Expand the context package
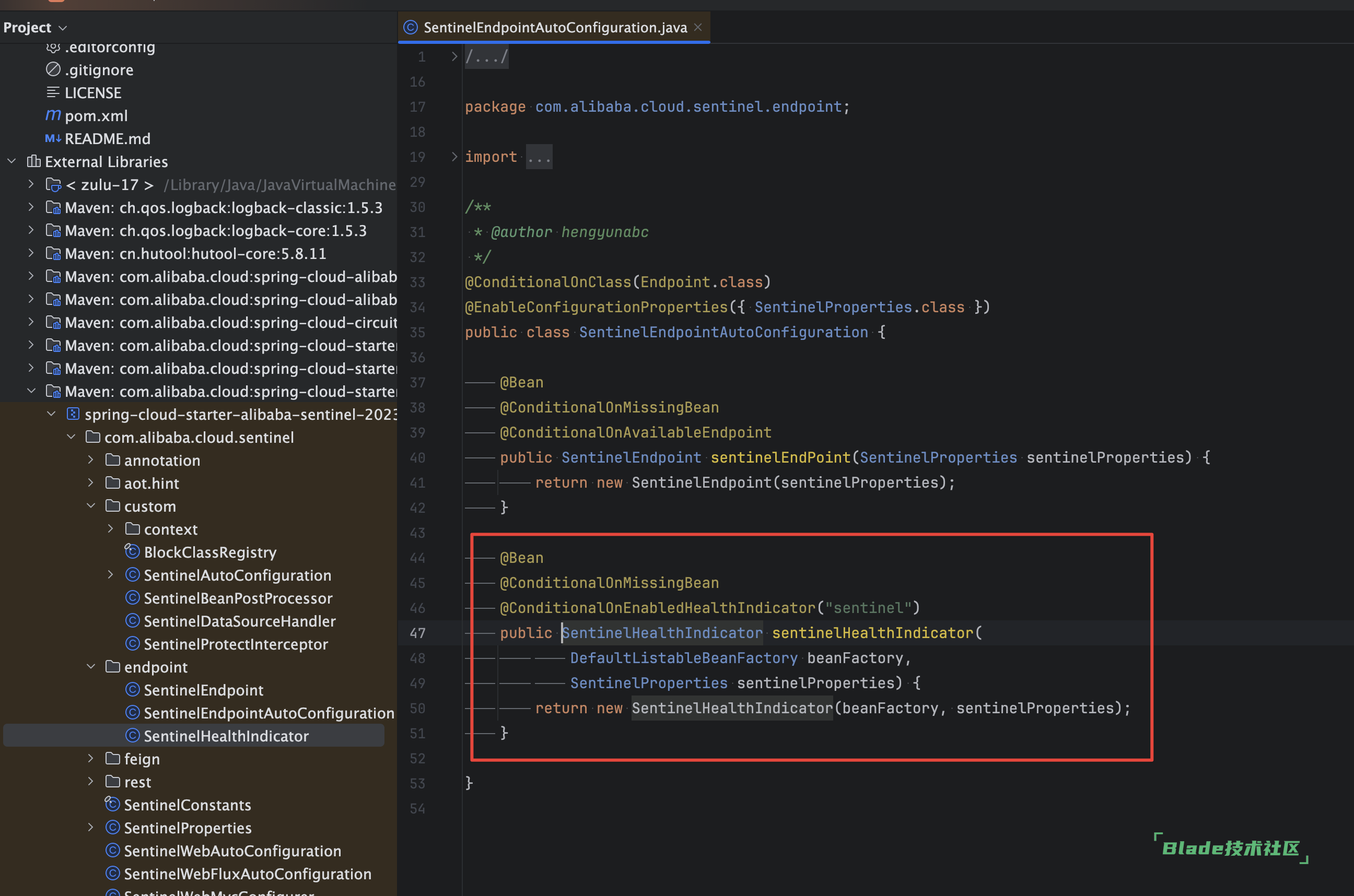The image size is (1354, 896). click(x=111, y=529)
